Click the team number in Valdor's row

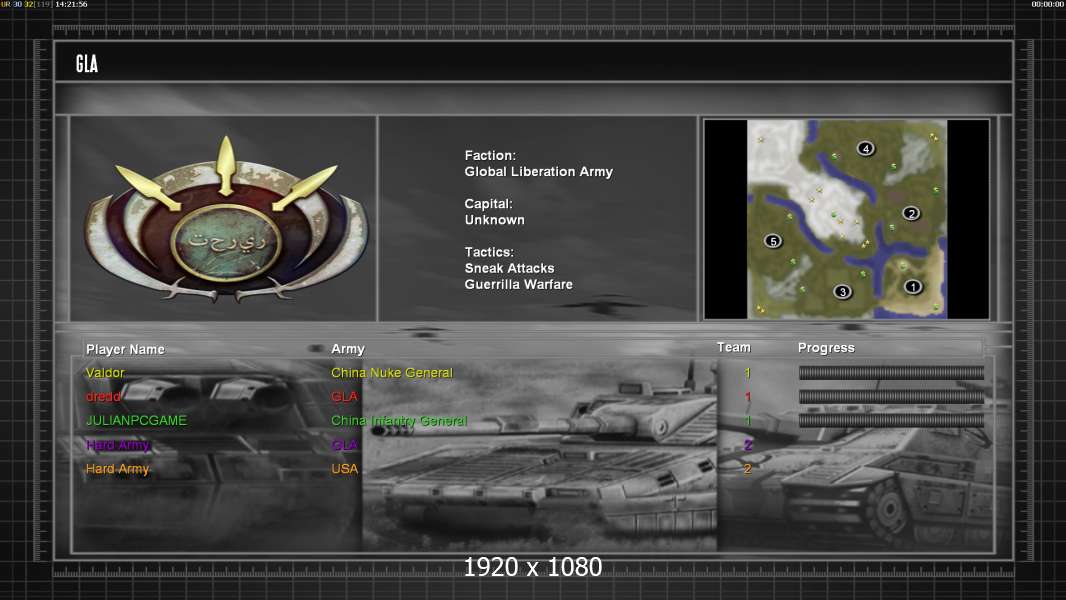point(747,372)
